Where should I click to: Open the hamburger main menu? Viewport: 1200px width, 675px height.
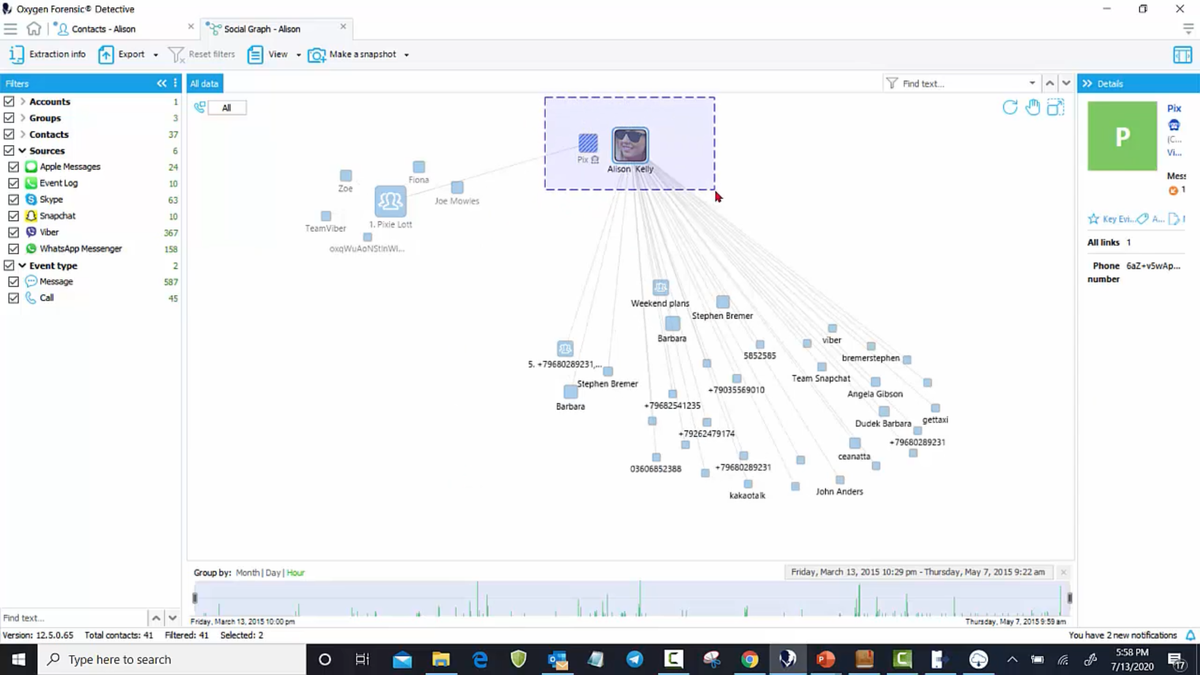(x=11, y=29)
